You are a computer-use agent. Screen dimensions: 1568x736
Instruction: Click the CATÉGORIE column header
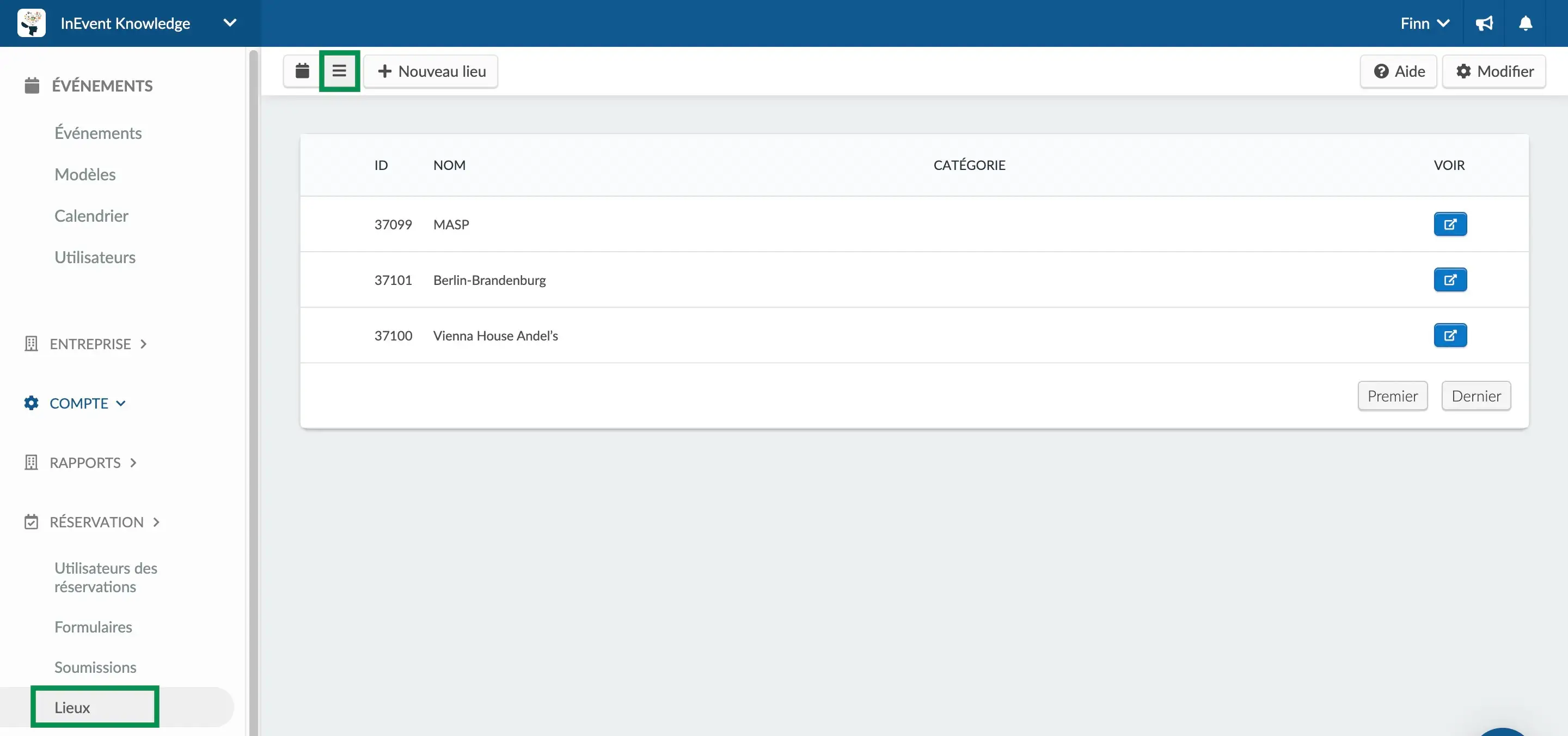point(969,165)
